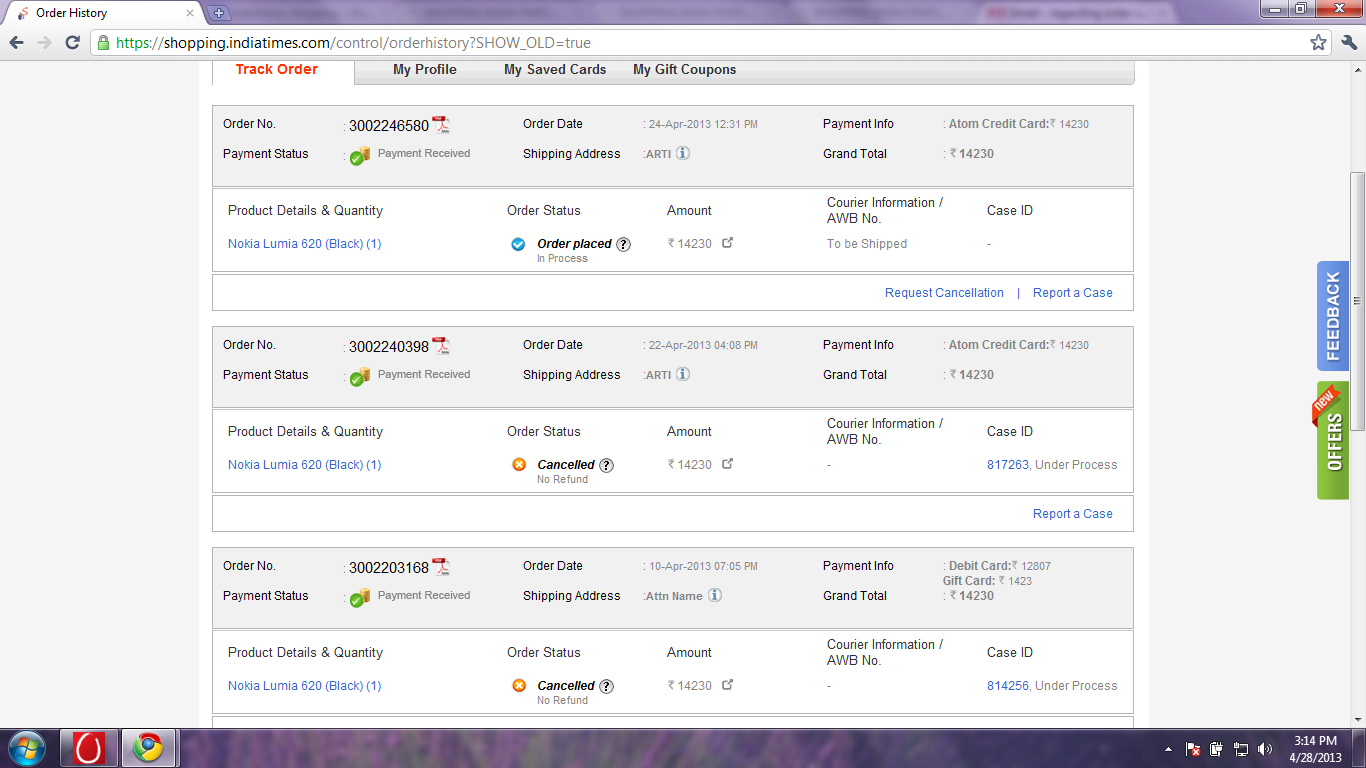Reload the order history page
Image resolution: width=1366 pixels, height=768 pixels.
click(x=72, y=43)
